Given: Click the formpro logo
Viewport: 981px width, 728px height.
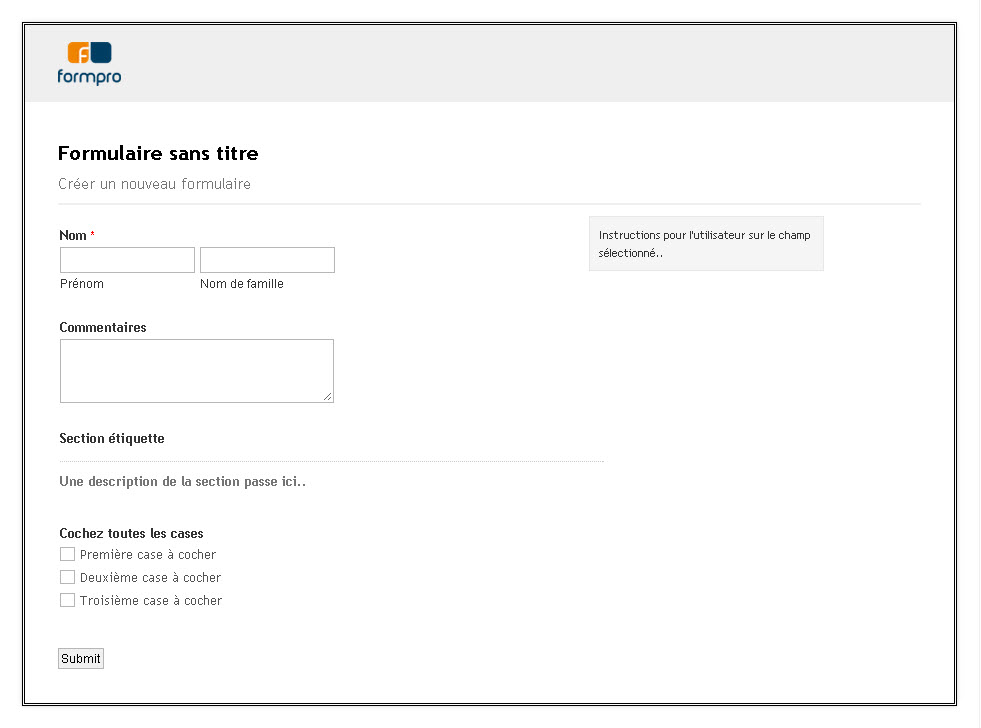Looking at the screenshot, I should click(x=89, y=63).
